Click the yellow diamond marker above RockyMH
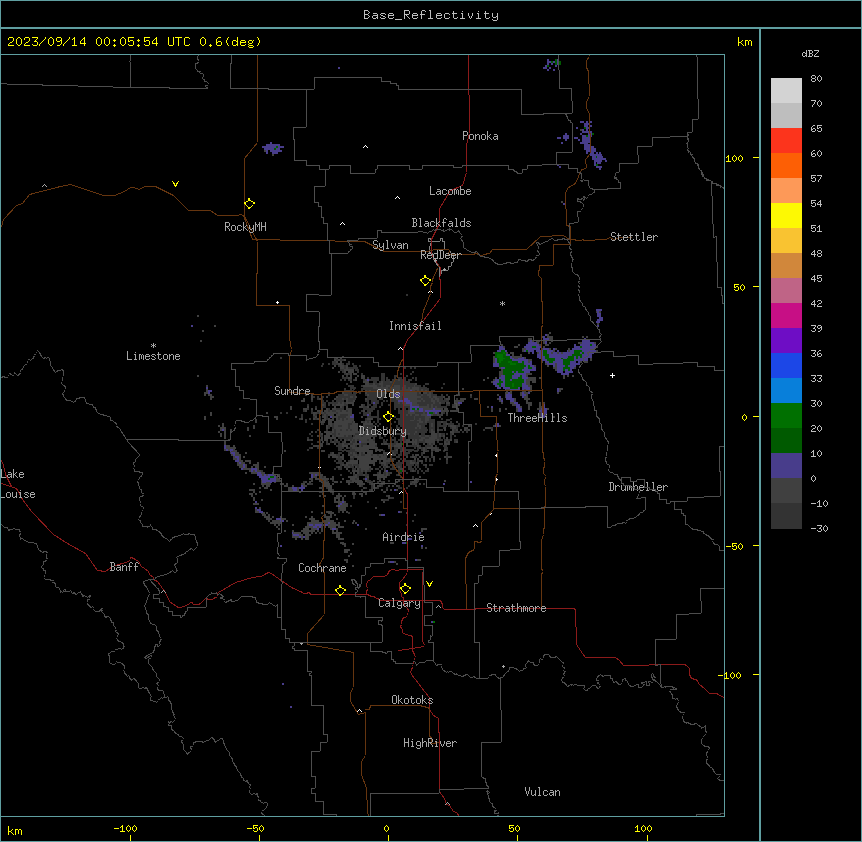 click(250, 204)
